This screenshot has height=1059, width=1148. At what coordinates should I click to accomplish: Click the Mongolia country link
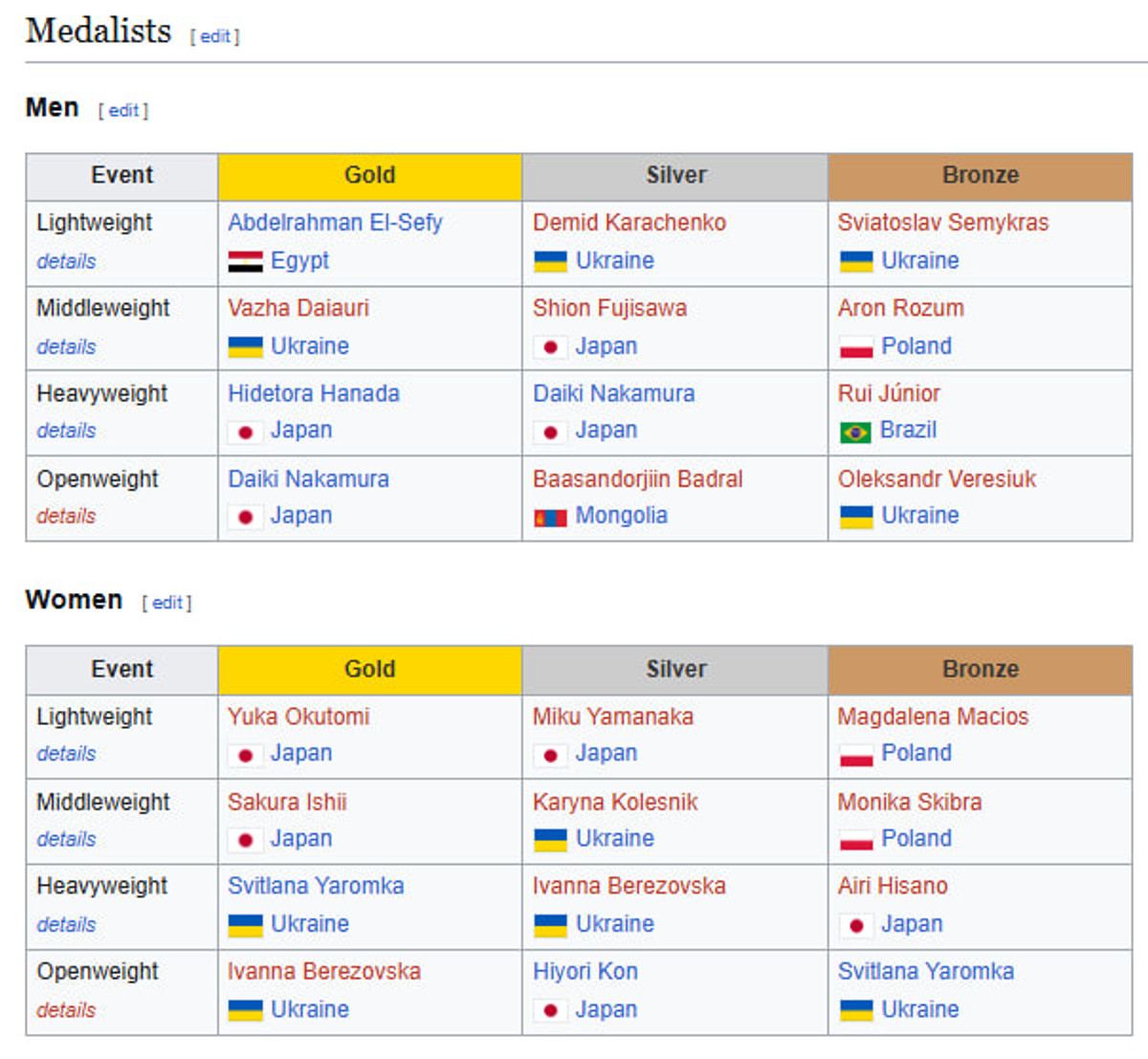pos(621,516)
